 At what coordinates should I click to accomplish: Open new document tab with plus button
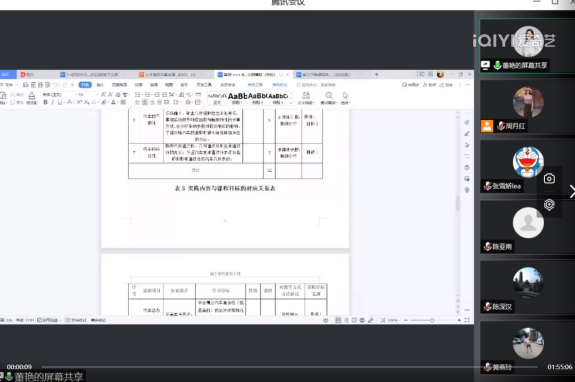pyautogui.click(x=376, y=74)
